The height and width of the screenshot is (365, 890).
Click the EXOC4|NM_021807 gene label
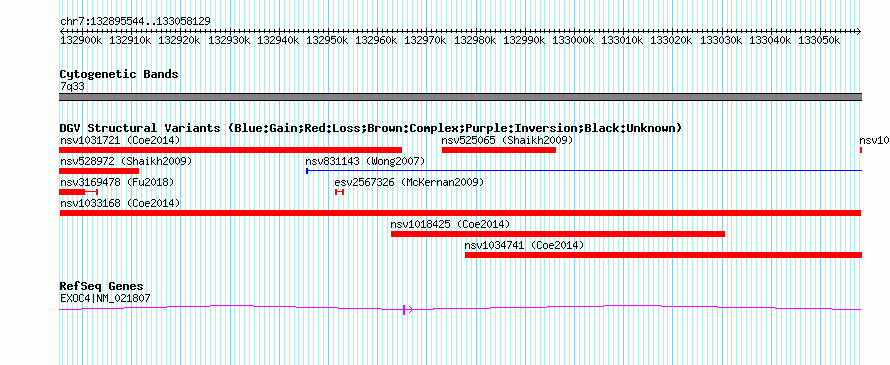105,297
